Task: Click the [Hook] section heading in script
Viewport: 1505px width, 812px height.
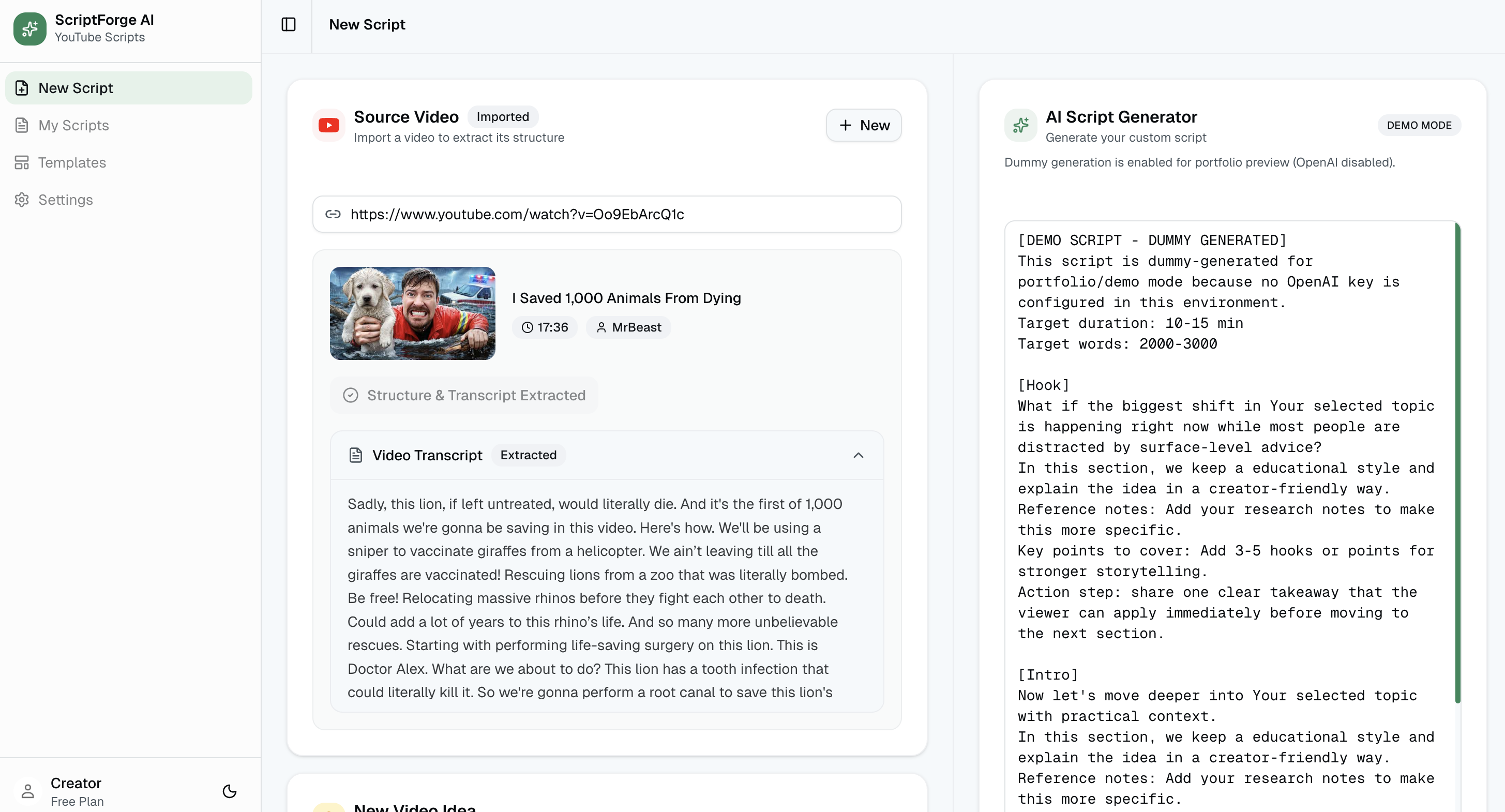Action: pyautogui.click(x=1044, y=385)
